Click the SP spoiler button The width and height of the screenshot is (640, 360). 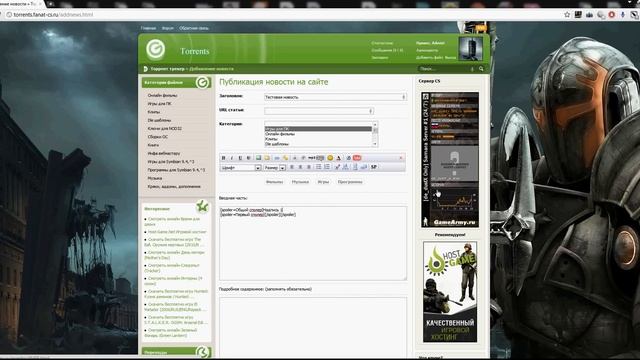coord(373,167)
